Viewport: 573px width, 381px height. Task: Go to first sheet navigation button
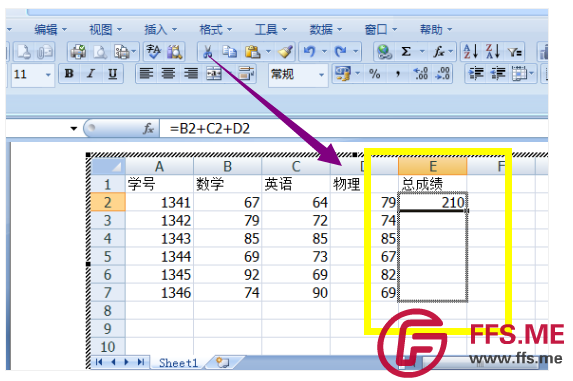click(x=99, y=362)
